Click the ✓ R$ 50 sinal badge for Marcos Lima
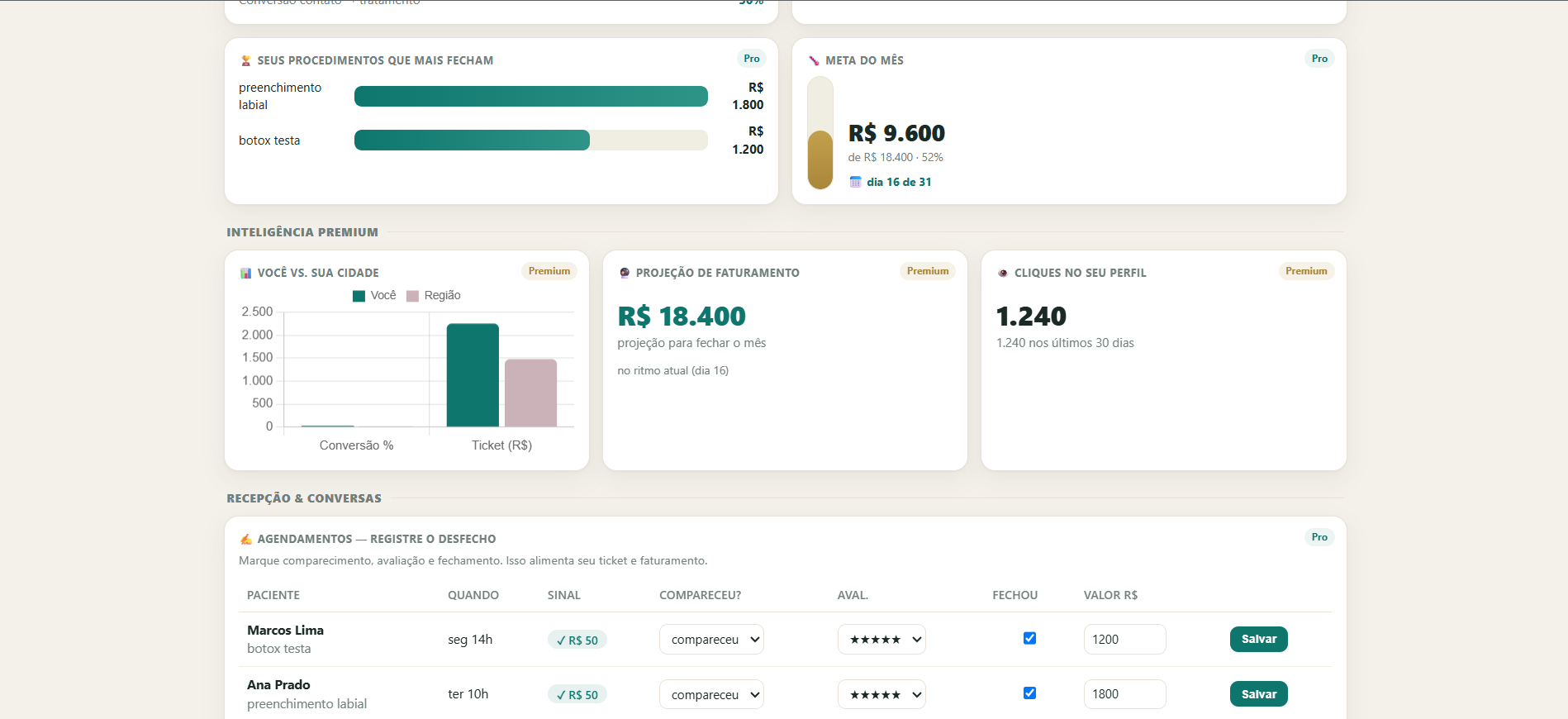This screenshot has width=1568, height=719. pyautogui.click(x=577, y=640)
